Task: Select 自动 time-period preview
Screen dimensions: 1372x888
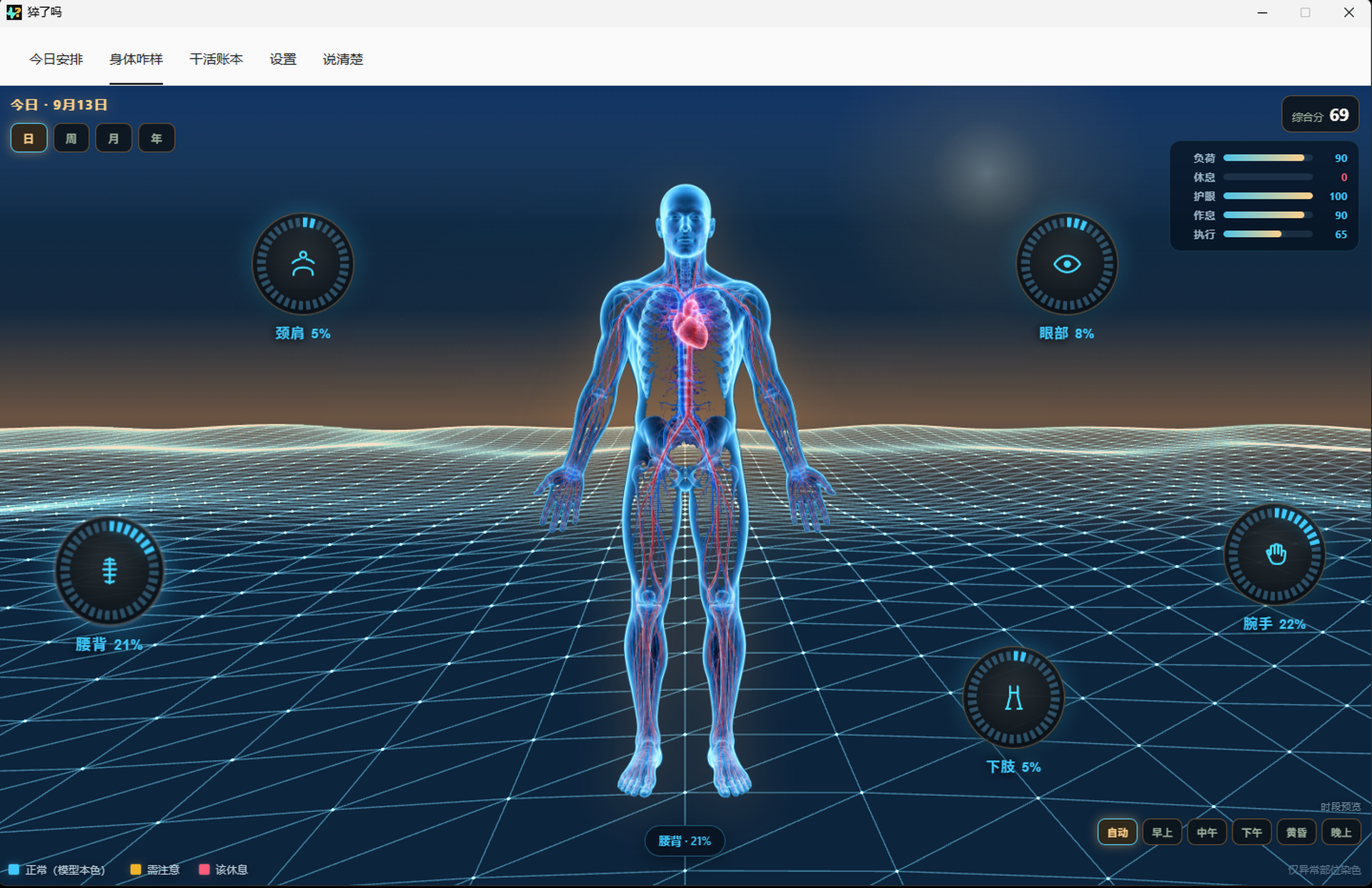Action: 1118,832
